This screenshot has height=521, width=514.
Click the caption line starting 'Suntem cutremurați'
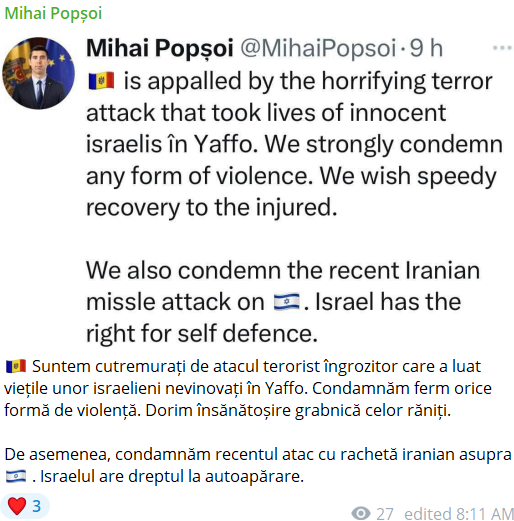[x=256, y=366]
